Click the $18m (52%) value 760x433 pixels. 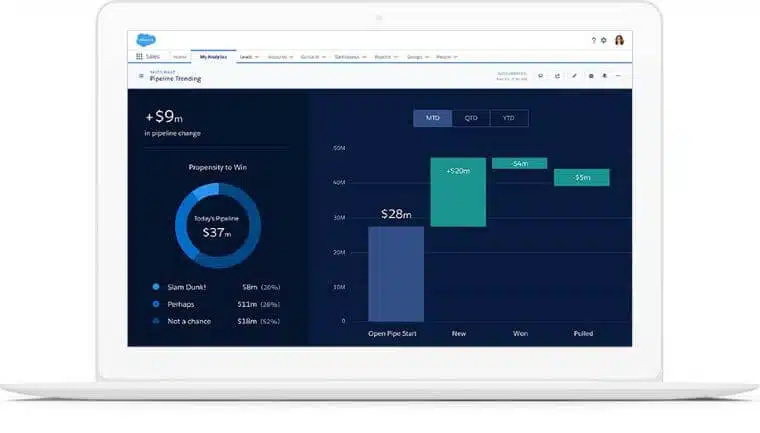(x=258, y=321)
